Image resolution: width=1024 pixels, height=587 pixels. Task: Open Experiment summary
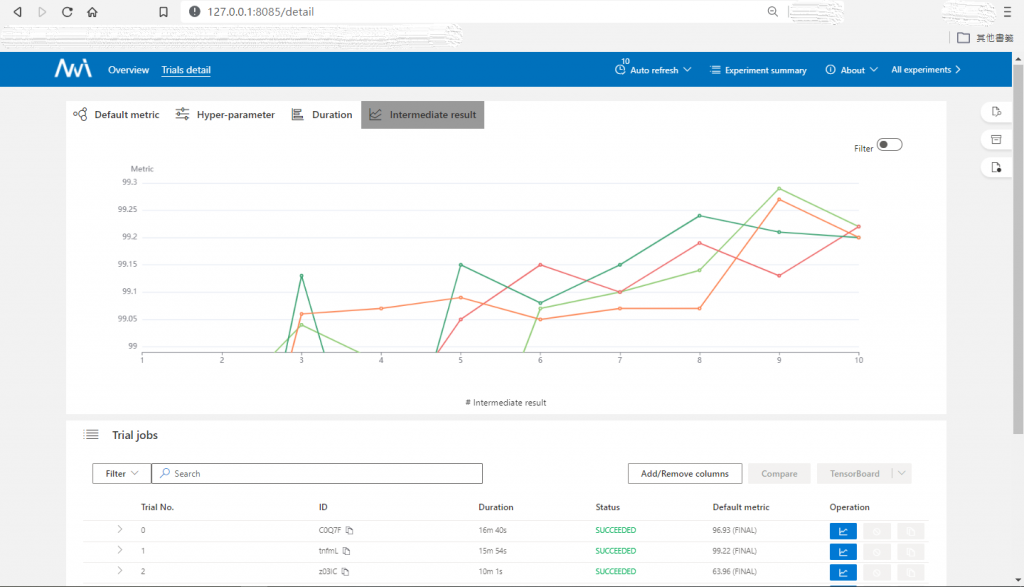(758, 70)
